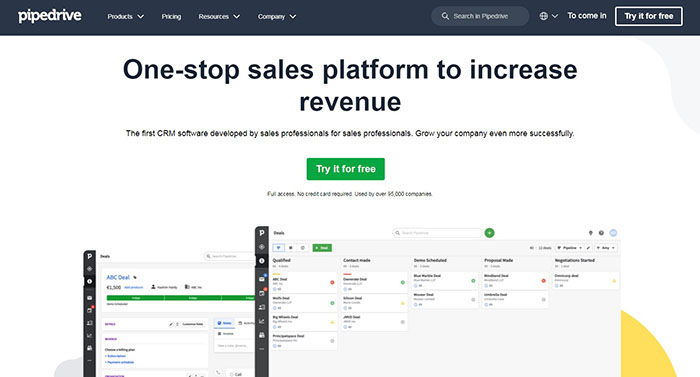Click yellow warning icon on Omnicorp deal
Viewport: 700px width, 377px height.
(x=614, y=281)
